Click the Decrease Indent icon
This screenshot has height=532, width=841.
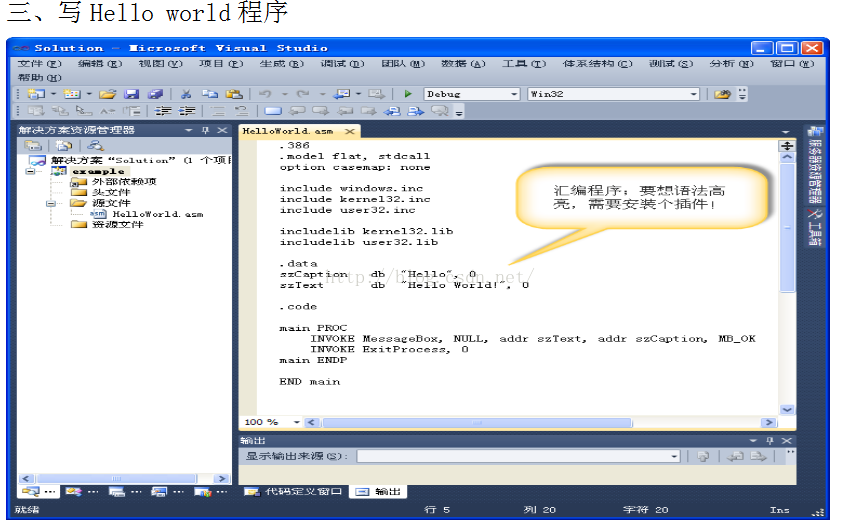pyautogui.click(x=163, y=111)
